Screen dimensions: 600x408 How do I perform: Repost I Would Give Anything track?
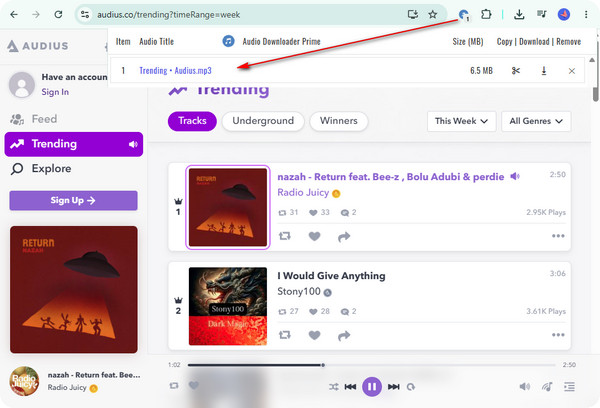tap(284, 335)
